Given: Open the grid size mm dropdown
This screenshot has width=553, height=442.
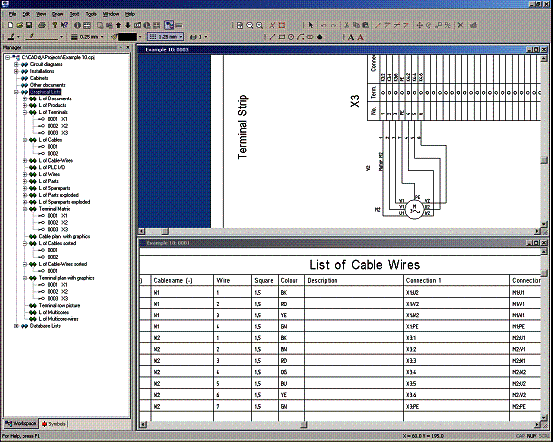Looking at the screenshot, I should point(181,37).
